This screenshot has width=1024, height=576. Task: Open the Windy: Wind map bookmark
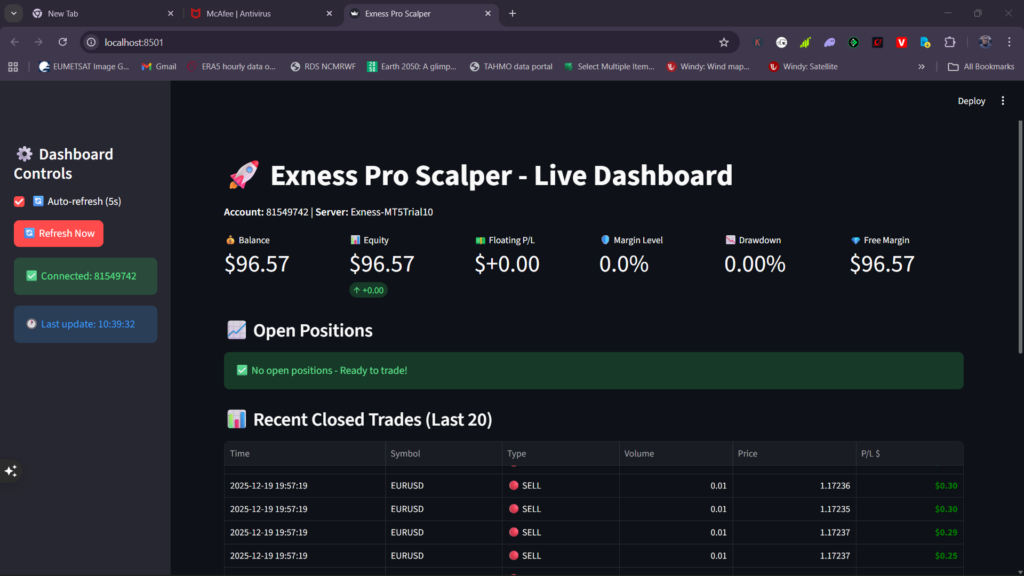(708, 67)
